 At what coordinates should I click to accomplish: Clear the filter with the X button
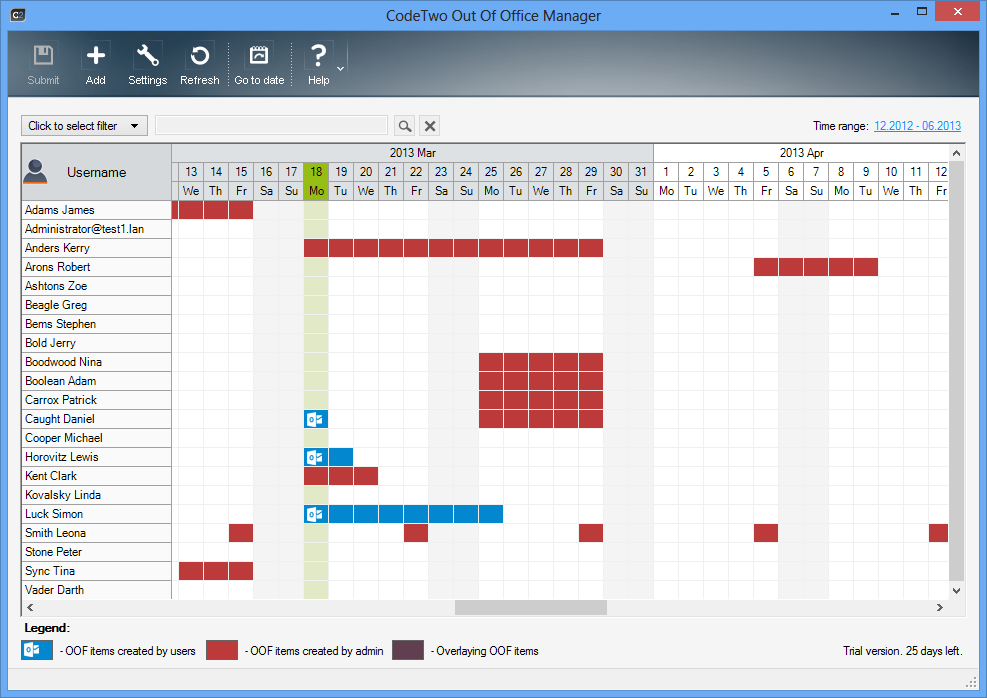pos(430,126)
